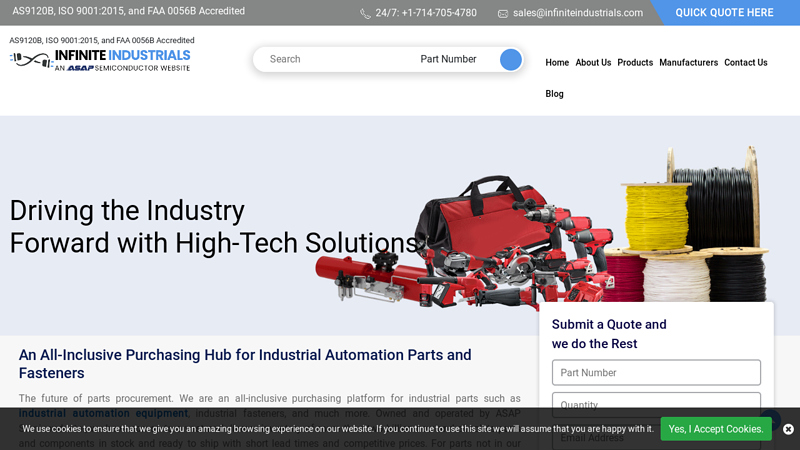Image resolution: width=800 pixels, height=450 pixels.
Task: Focus the header Search field
Action: tap(334, 59)
